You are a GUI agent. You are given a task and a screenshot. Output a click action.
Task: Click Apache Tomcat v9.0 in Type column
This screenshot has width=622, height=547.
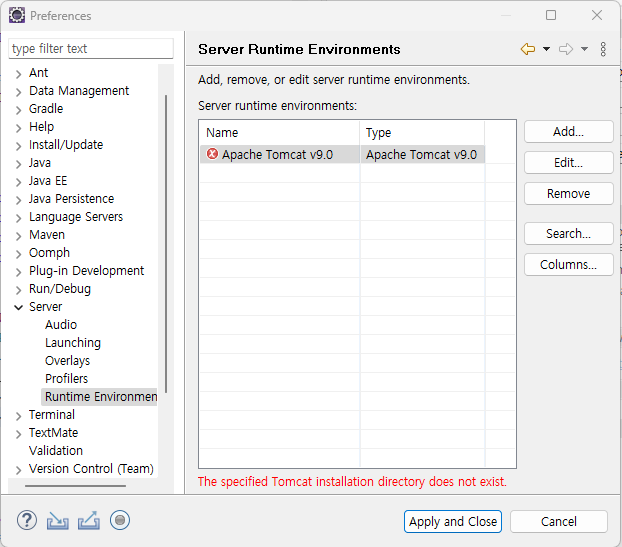coord(421,154)
